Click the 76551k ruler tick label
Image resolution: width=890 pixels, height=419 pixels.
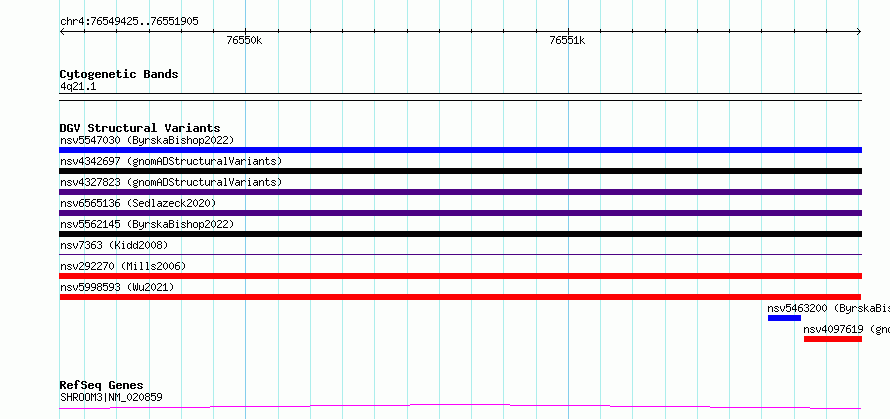pyautogui.click(x=567, y=40)
